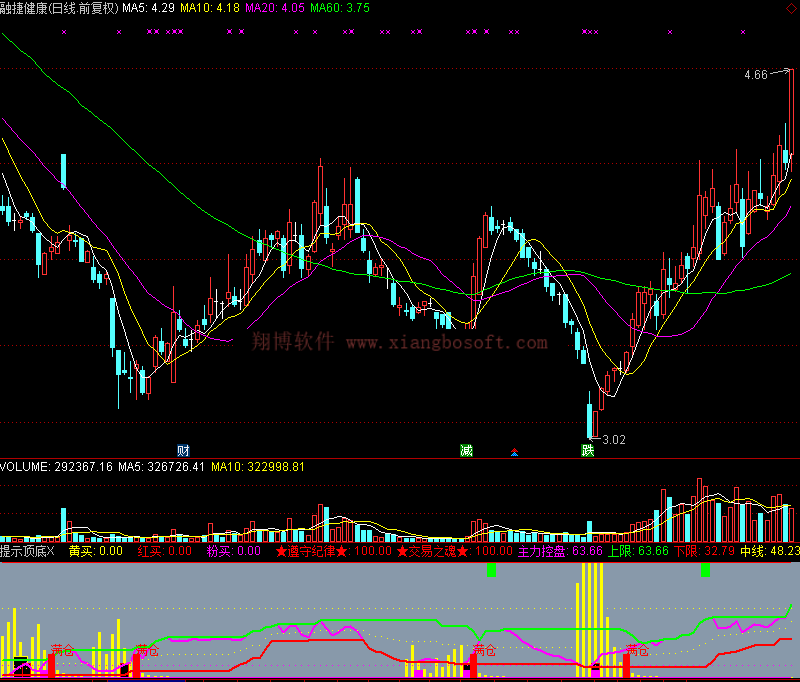
Task: Click the 提示顶底 indicator name
Action: click(28, 551)
